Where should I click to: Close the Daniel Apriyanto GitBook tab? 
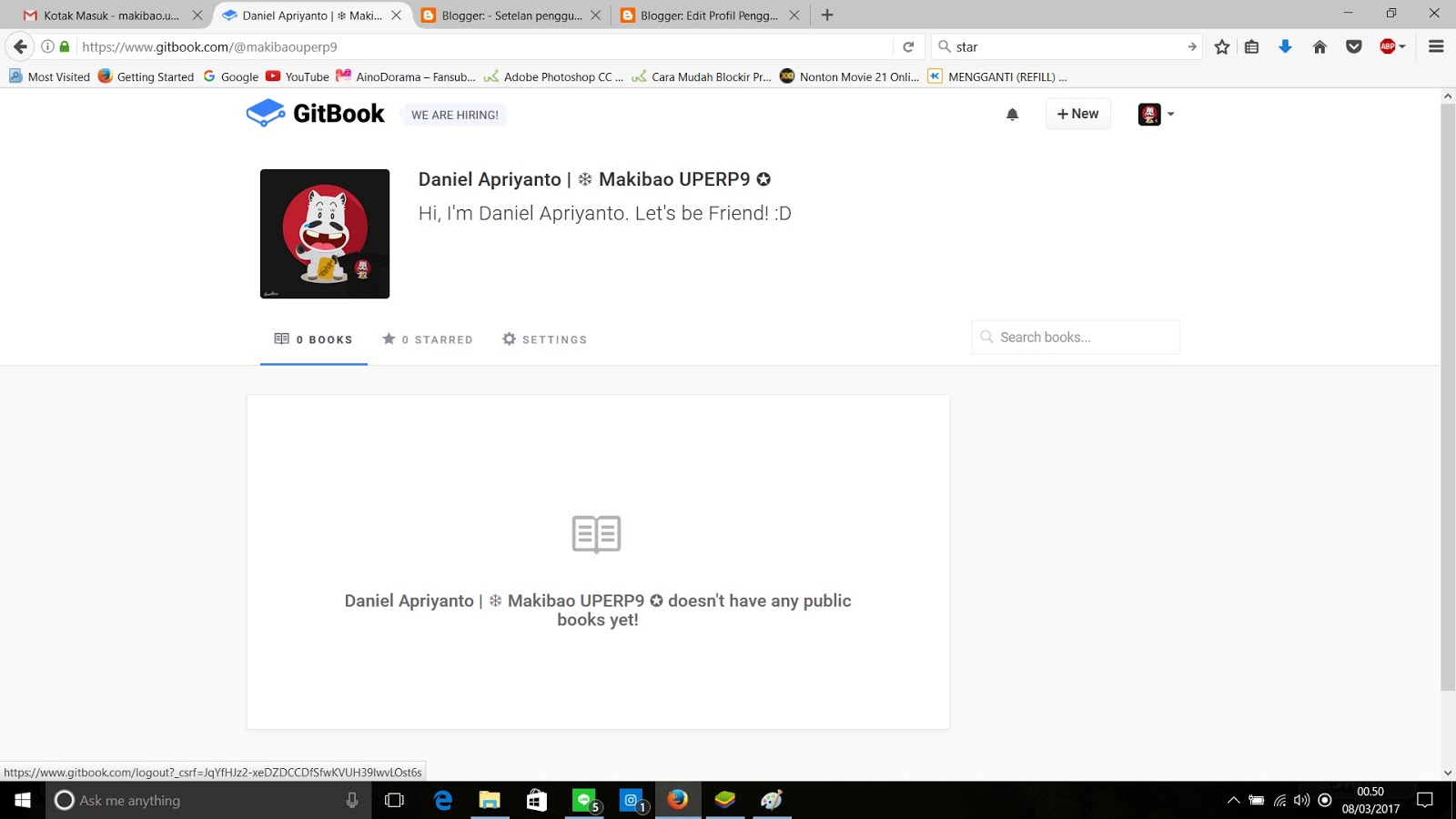[x=396, y=15]
